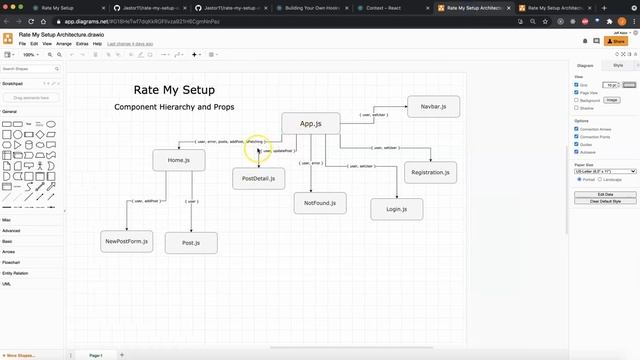Select the triangle shape in General palette
640x360 pixels.
18,145
